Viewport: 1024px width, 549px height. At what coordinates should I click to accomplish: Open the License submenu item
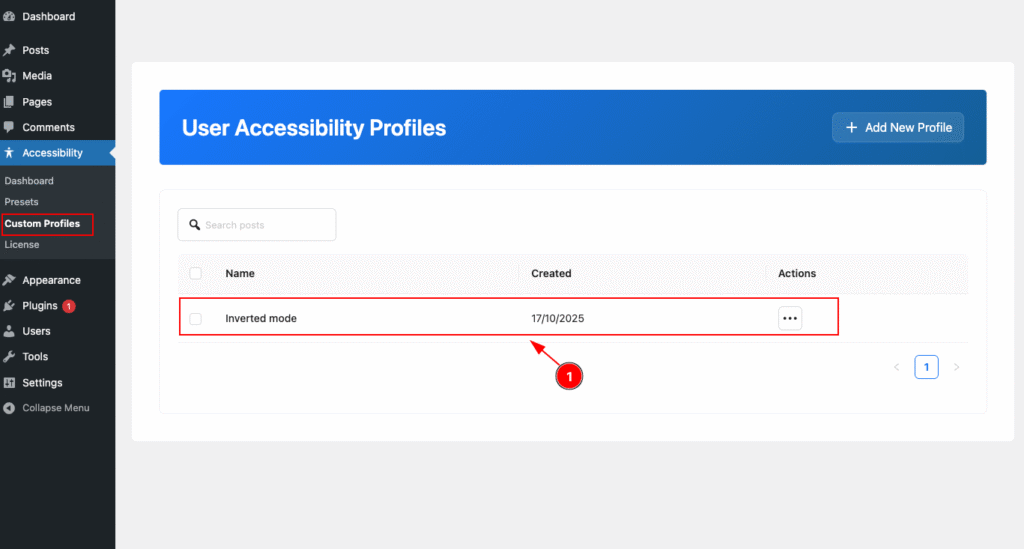click(22, 245)
